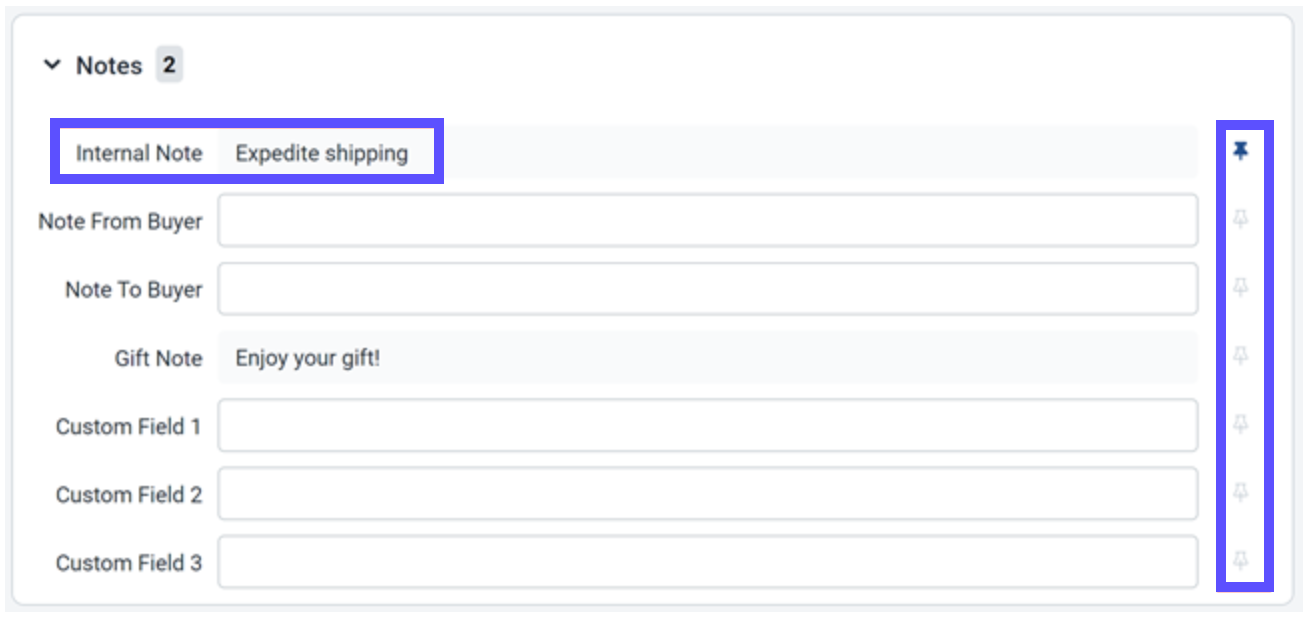Click the notes count badge showing 2
The image size is (1308, 618).
(x=169, y=66)
